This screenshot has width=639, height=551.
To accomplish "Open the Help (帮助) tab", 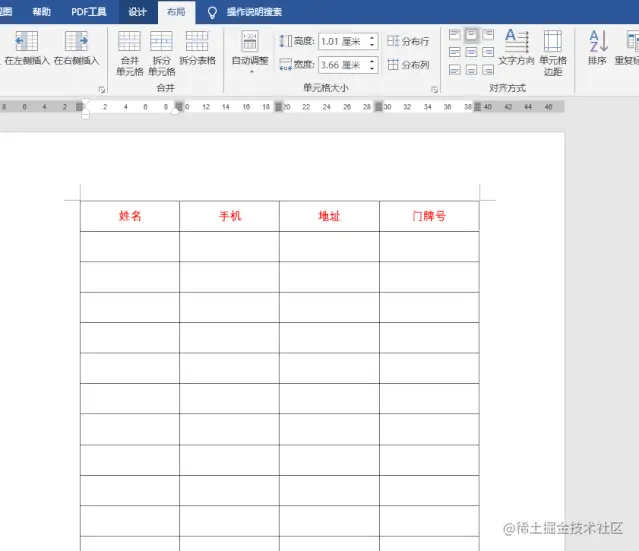I will point(42,12).
